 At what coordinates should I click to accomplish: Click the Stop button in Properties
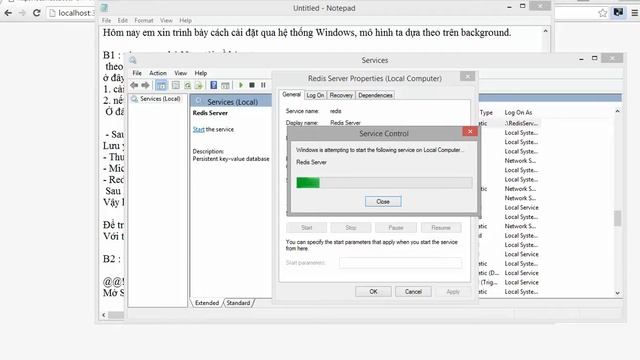pos(351,228)
